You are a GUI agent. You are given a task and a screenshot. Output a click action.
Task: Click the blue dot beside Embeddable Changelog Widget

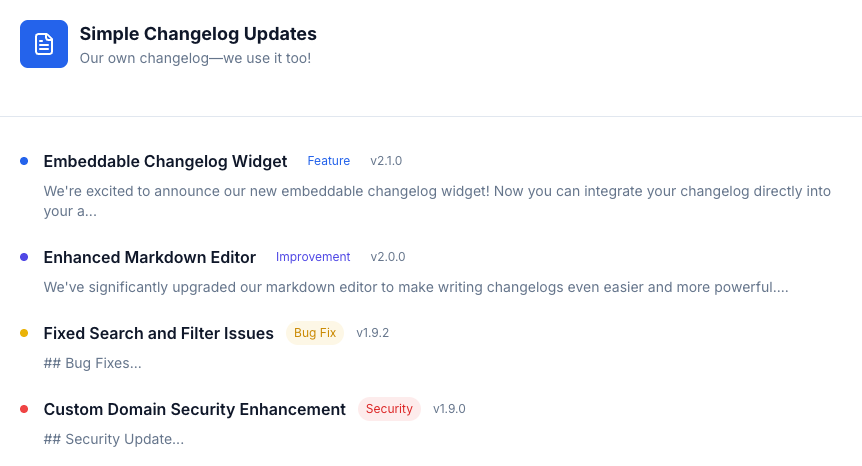[24, 161]
